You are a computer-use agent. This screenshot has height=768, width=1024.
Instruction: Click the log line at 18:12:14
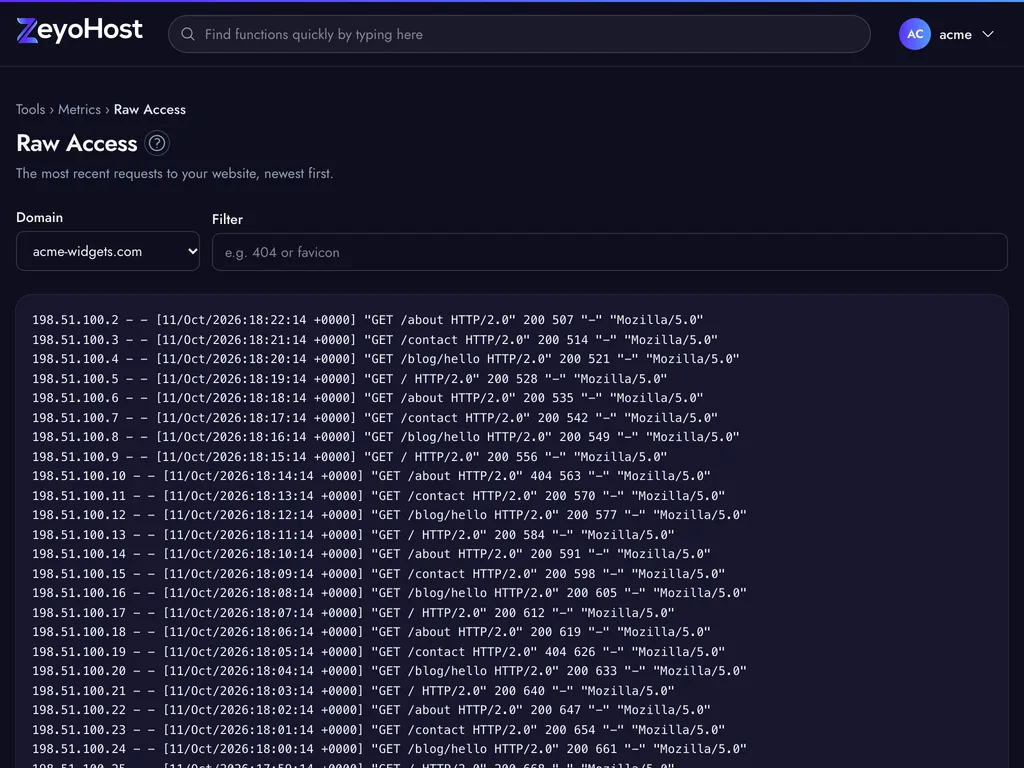click(389, 515)
